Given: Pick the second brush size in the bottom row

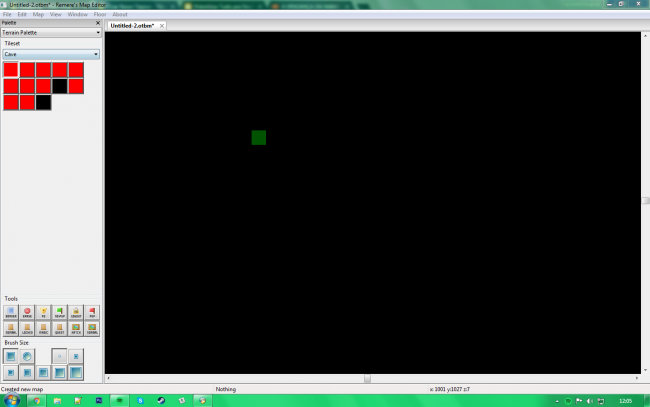Looking at the screenshot, I should (x=27, y=373).
